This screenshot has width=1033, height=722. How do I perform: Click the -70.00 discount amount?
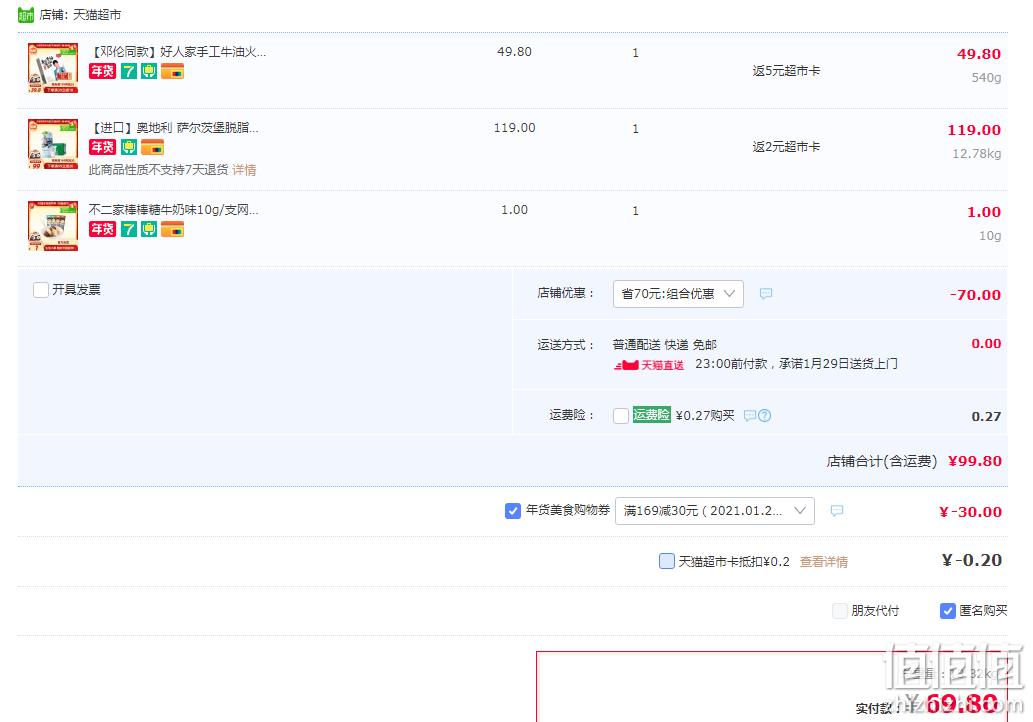pos(975,294)
